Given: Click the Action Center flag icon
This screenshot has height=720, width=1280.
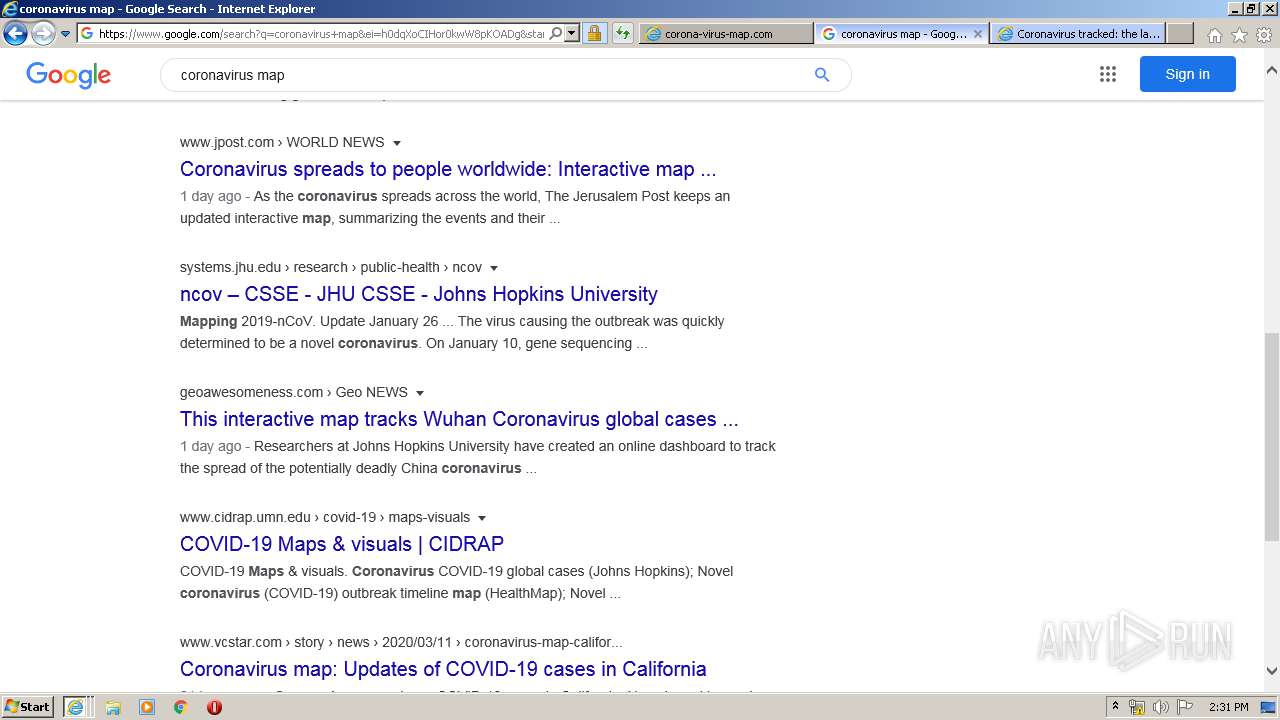Looking at the screenshot, I should [1185, 707].
